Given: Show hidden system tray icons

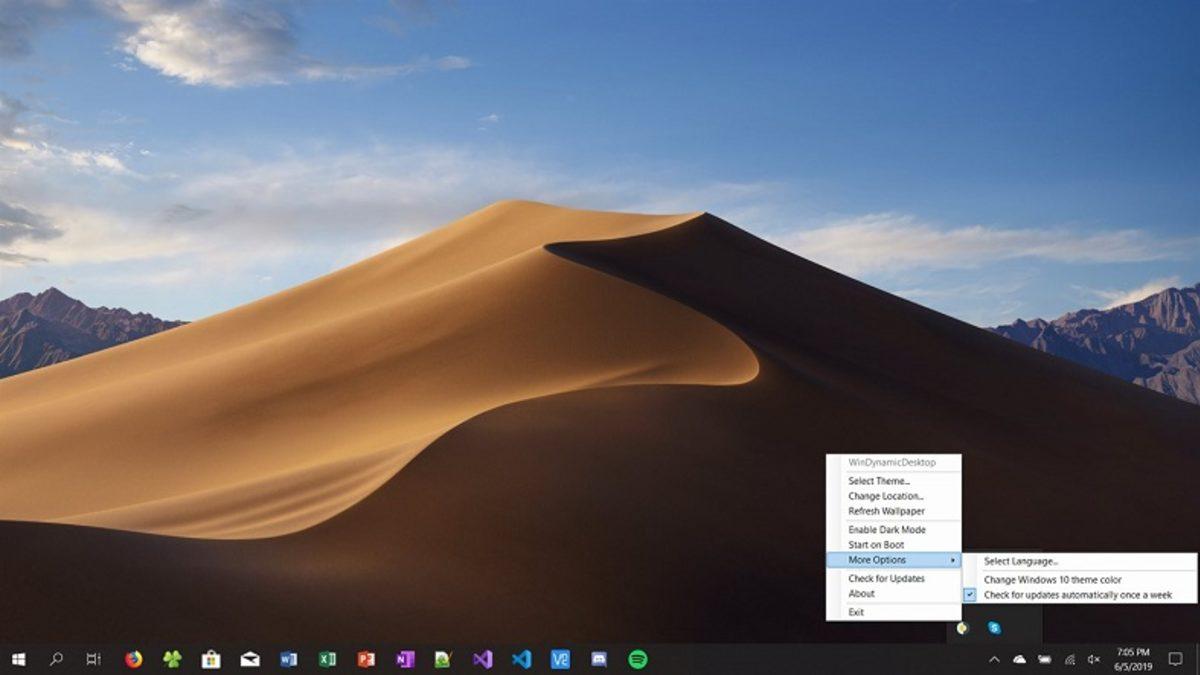Looking at the screenshot, I should click(996, 658).
